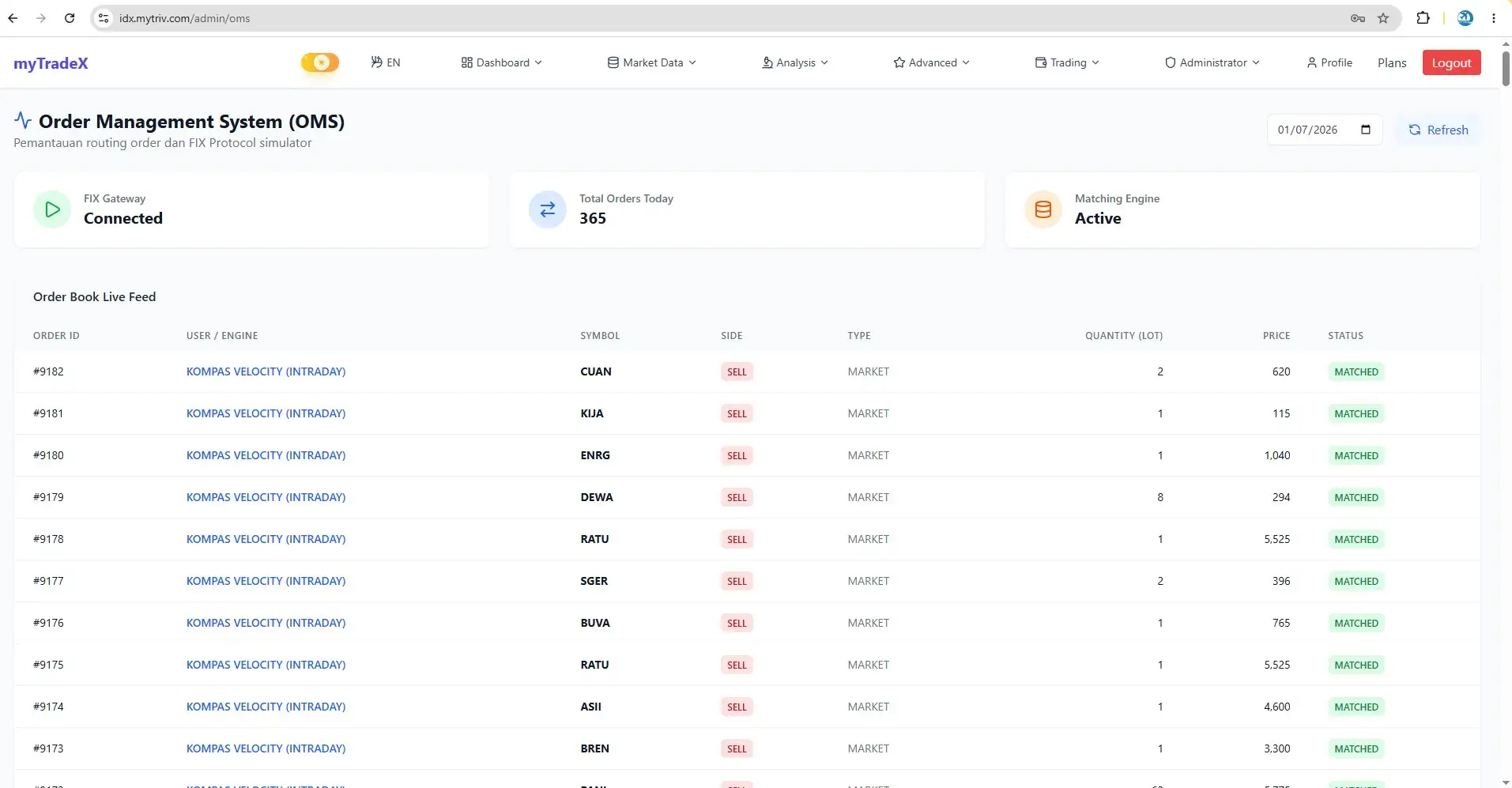This screenshot has width=1512, height=788.
Task: Open the Market Data dropdown menu
Action: click(652, 62)
